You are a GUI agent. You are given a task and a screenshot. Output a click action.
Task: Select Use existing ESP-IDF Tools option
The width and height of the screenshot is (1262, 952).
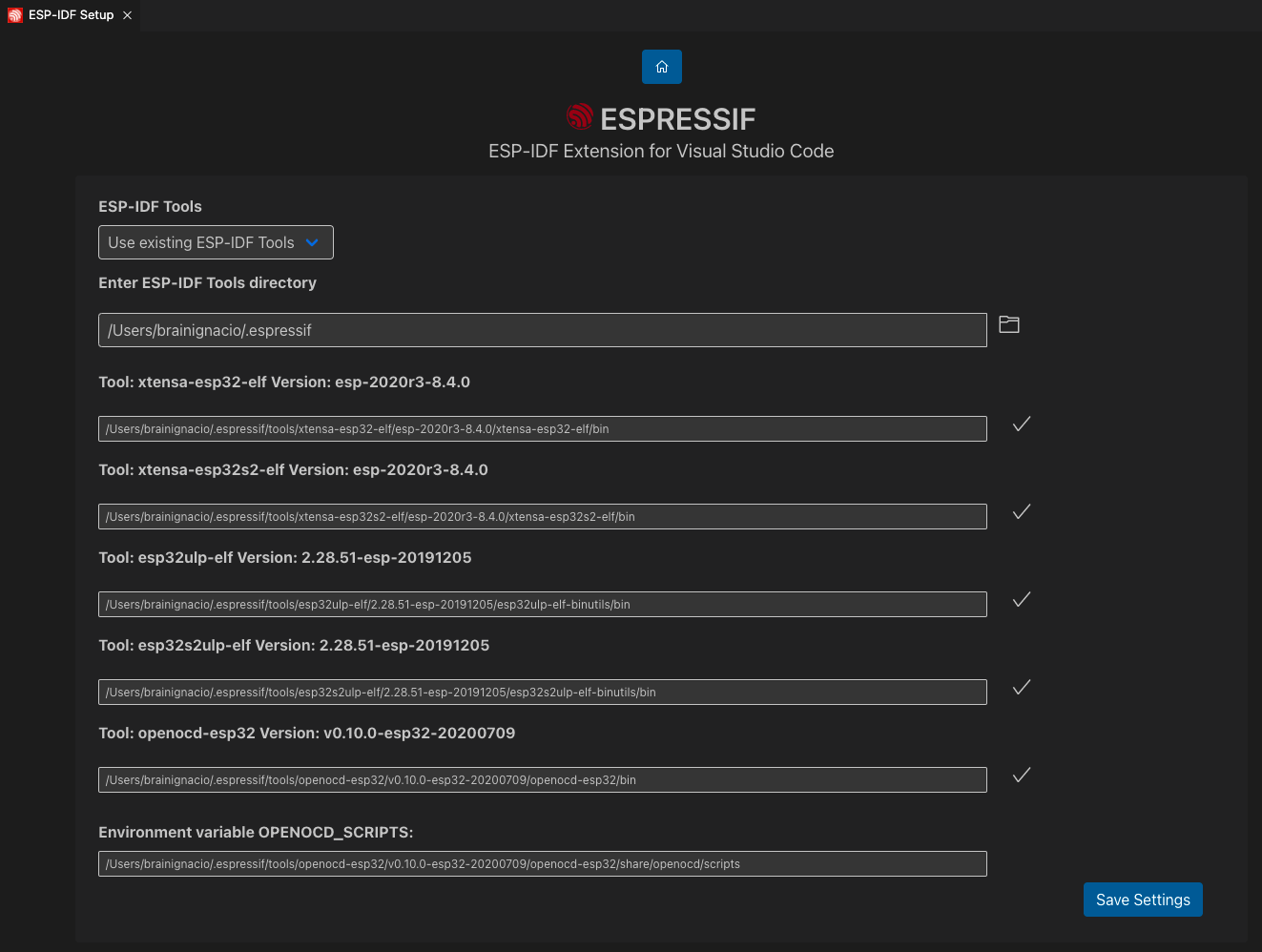(x=200, y=242)
